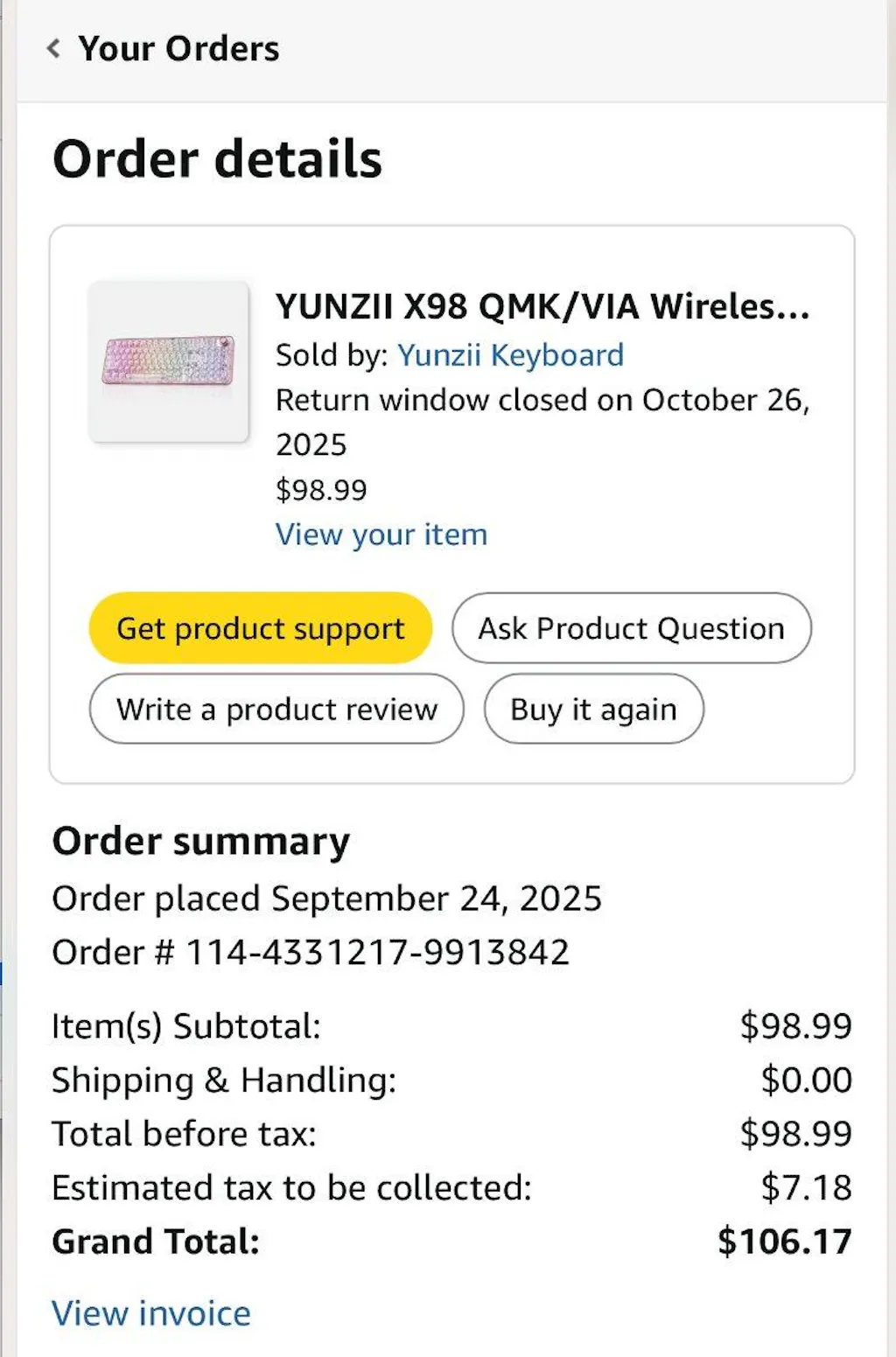Click the order number text
The width and height of the screenshot is (896, 1357).
(310, 951)
